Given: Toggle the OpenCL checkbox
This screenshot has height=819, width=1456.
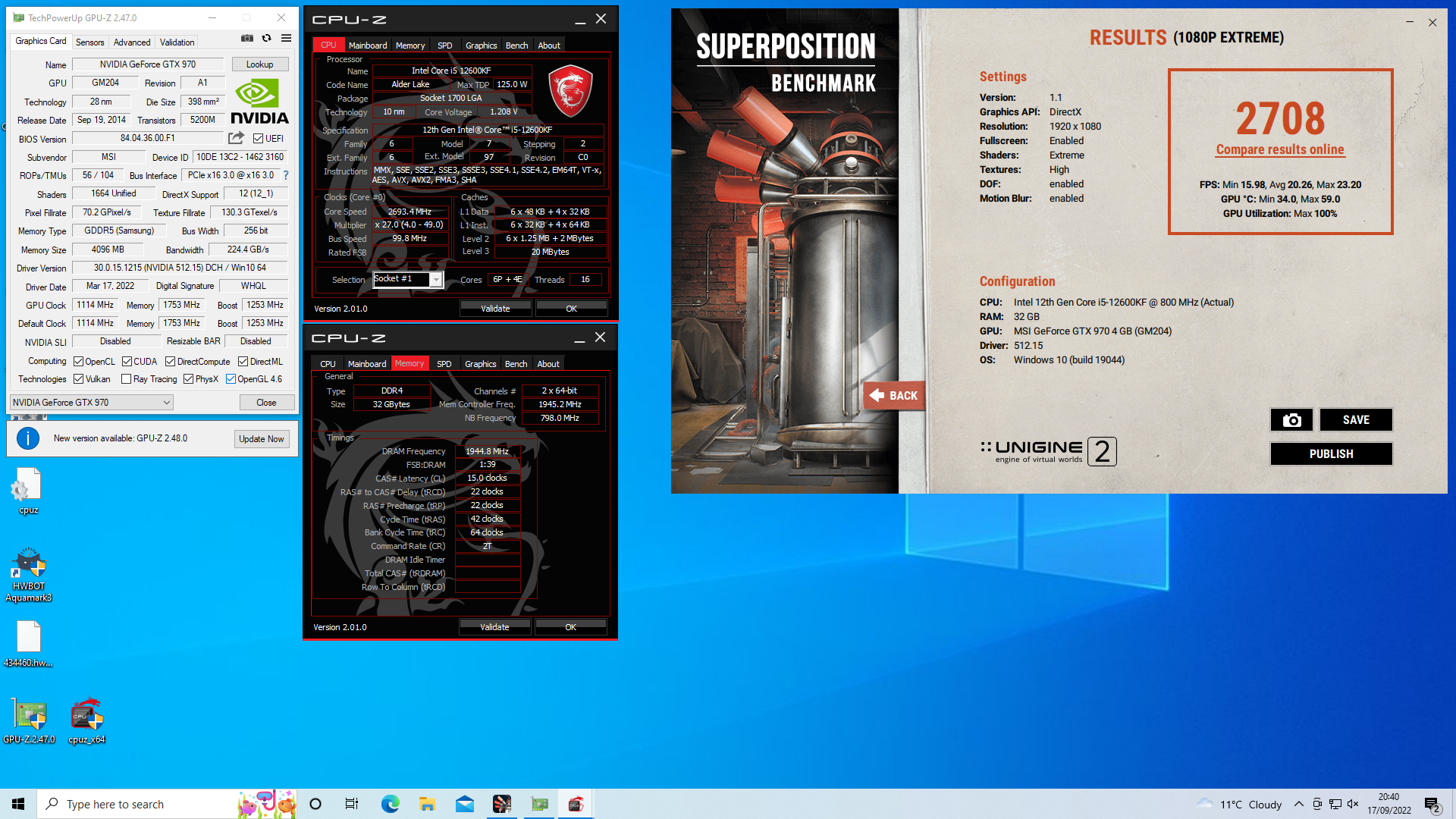Looking at the screenshot, I should [78, 362].
